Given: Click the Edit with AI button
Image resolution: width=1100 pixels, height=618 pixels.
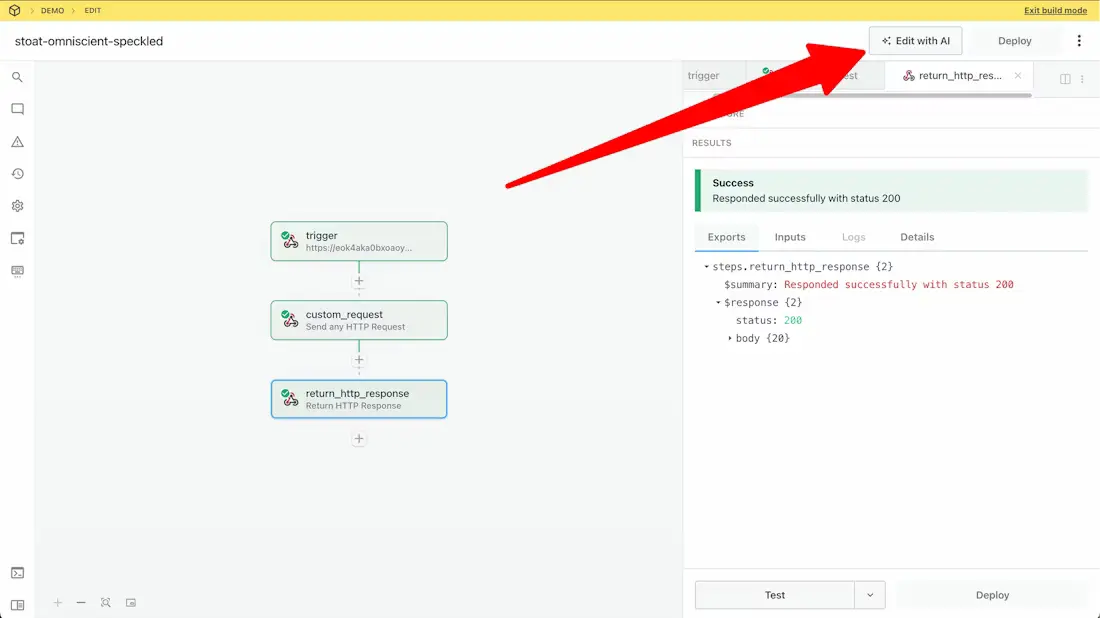Looking at the screenshot, I should coord(916,41).
